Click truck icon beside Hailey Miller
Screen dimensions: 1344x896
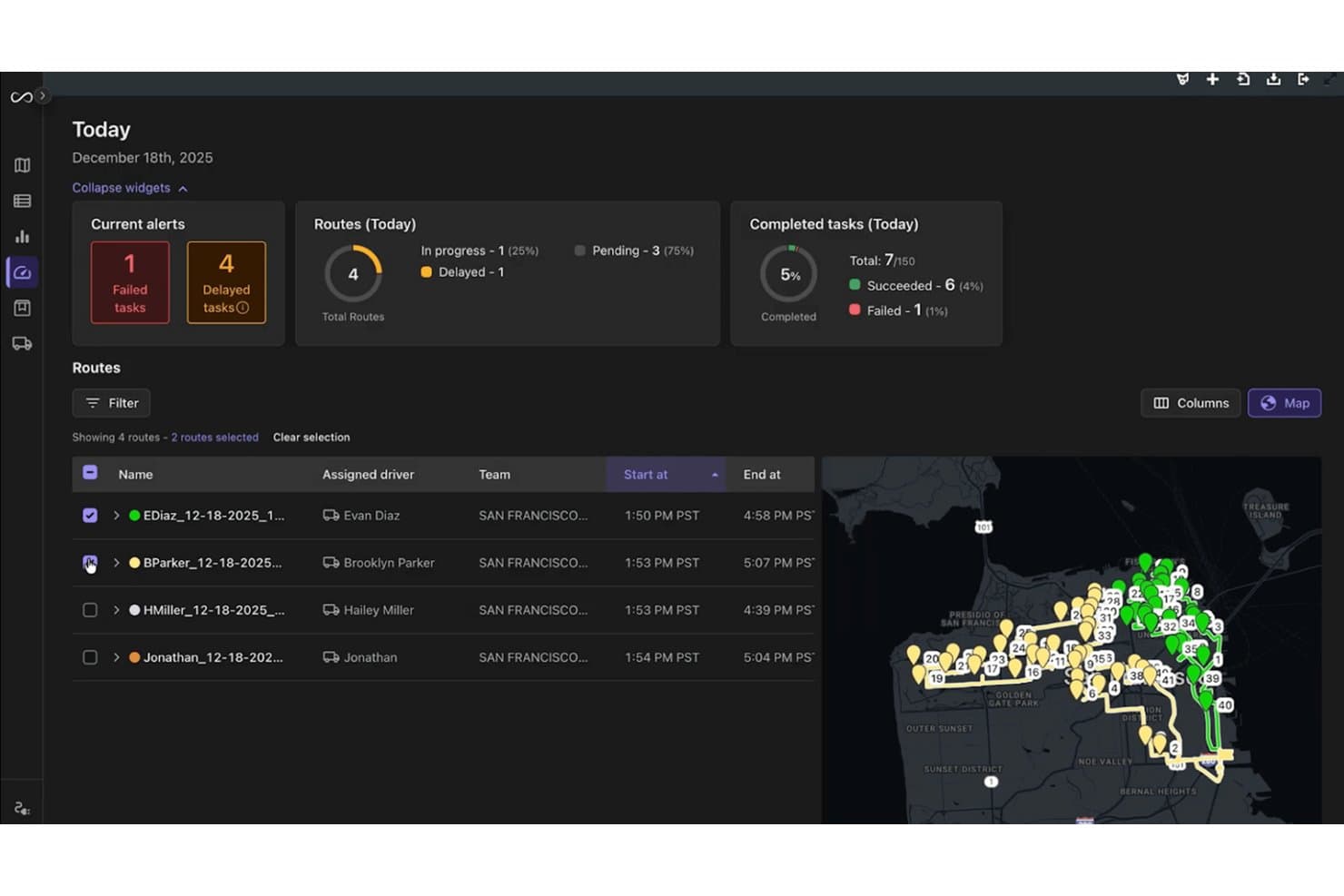tap(331, 610)
